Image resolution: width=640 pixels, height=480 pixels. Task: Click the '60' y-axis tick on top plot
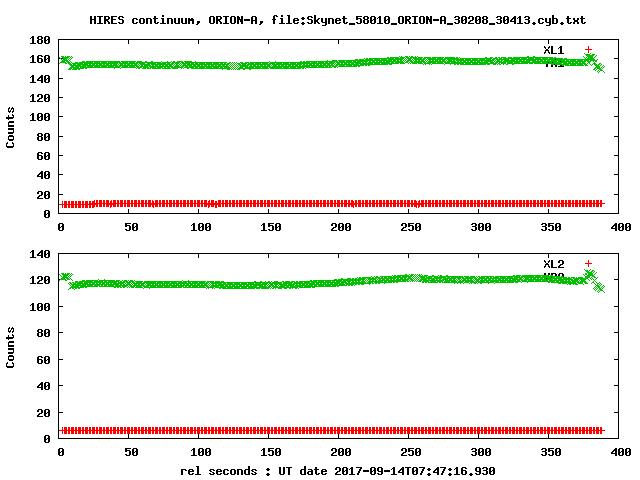[x=43, y=156]
